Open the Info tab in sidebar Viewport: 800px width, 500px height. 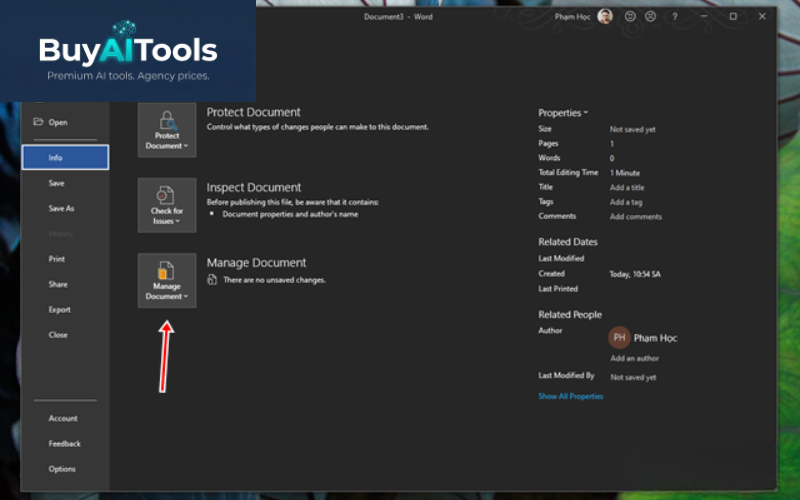65,157
